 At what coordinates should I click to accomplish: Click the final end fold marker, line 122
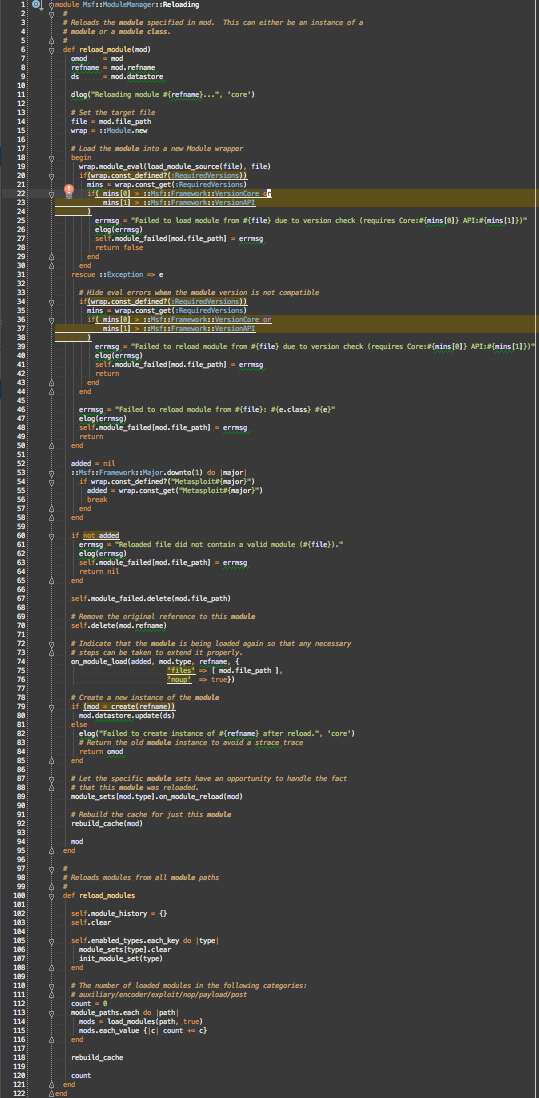click(51, 1093)
